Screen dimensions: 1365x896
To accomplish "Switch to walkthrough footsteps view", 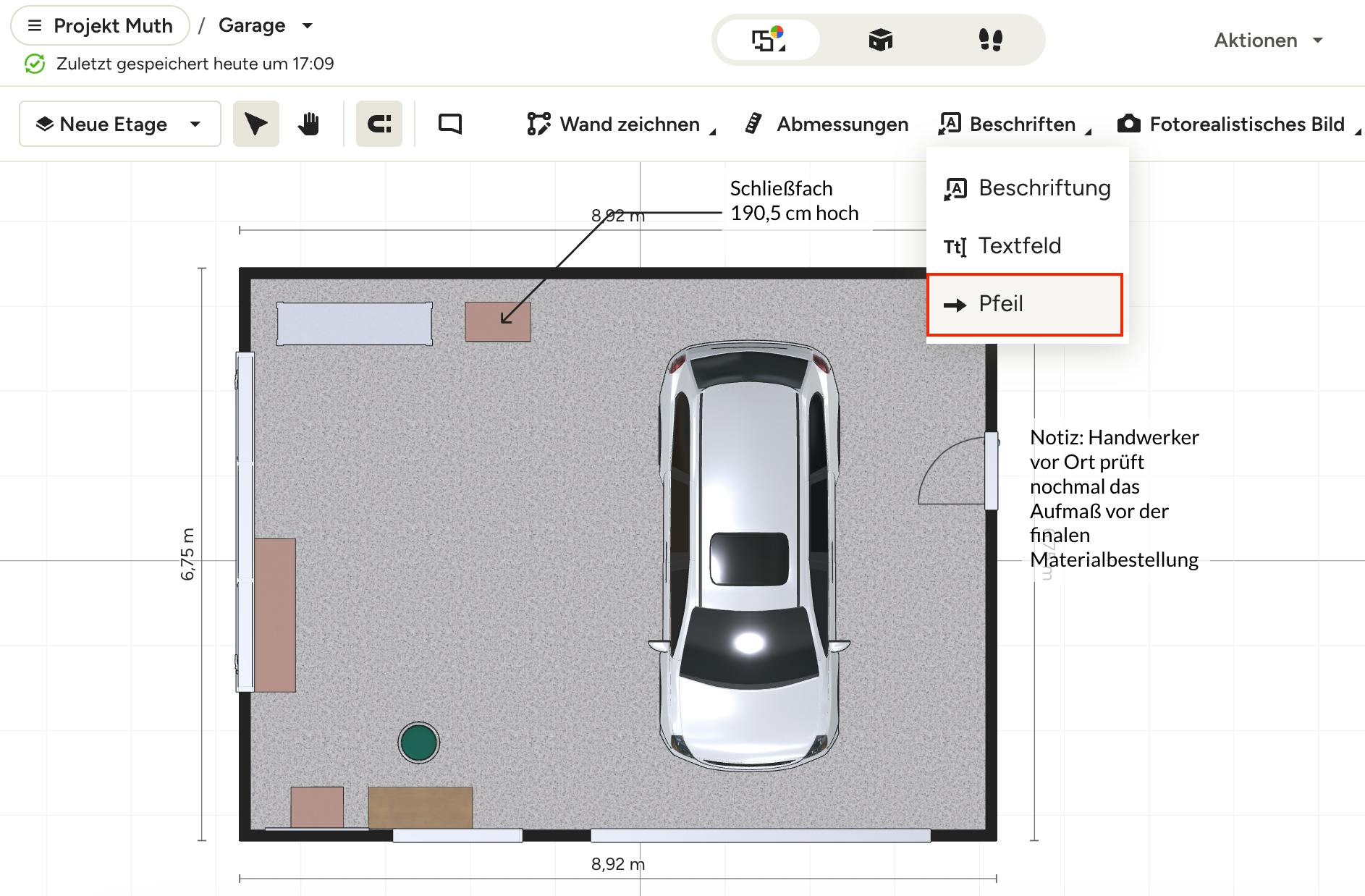I will pyautogui.click(x=990, y=40).
